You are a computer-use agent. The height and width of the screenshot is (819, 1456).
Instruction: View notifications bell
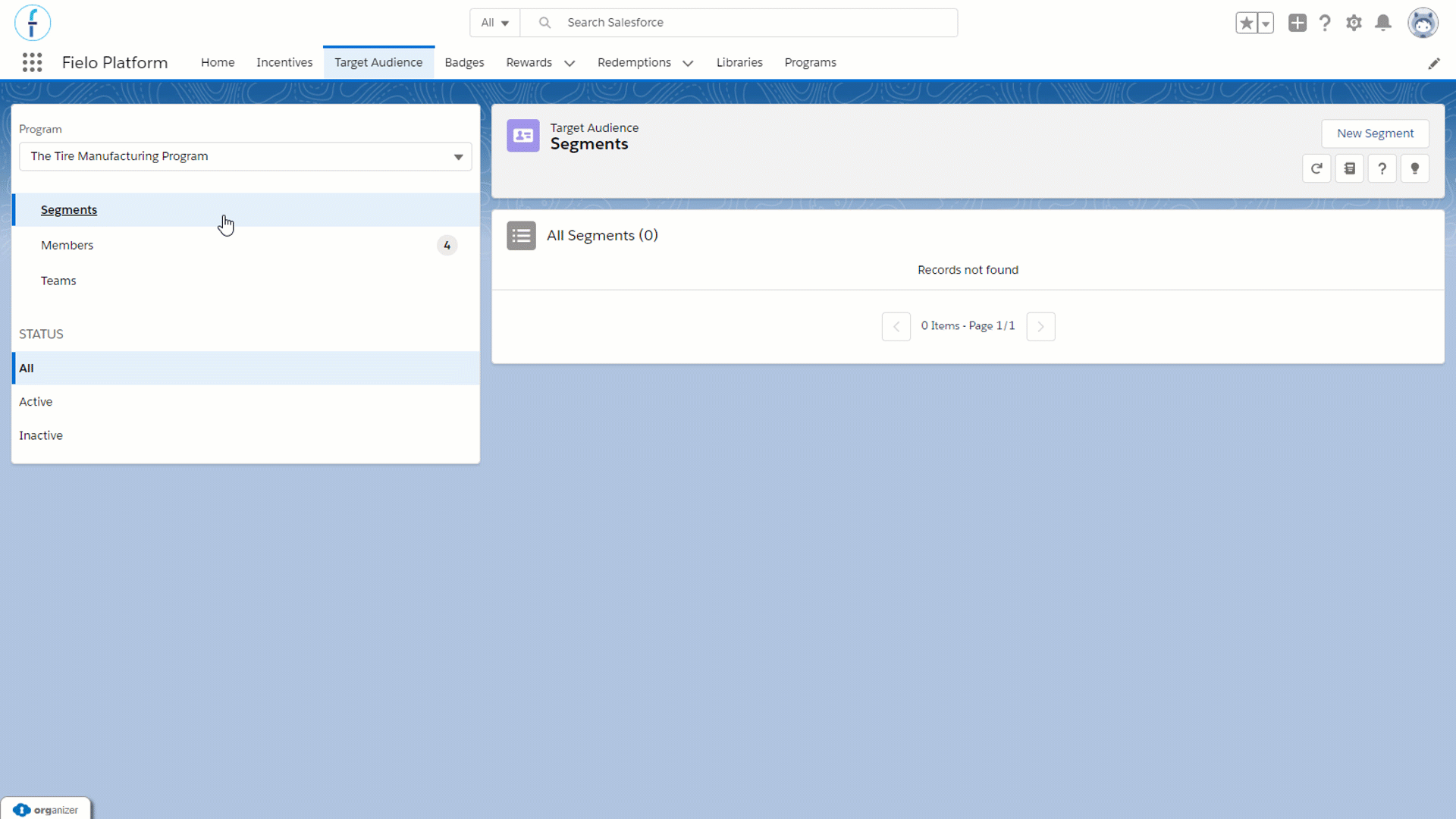pyautogui.click(x=1383, y=23)
